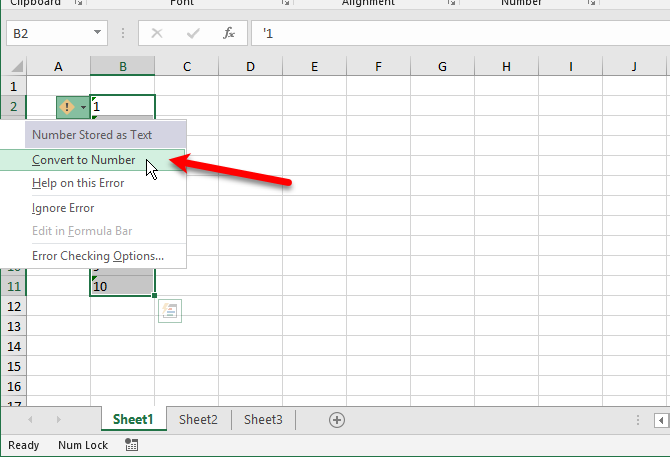Expand the Name Box dropdown arrow
This screenshot has height=457, width=670.
pos(97,33)
